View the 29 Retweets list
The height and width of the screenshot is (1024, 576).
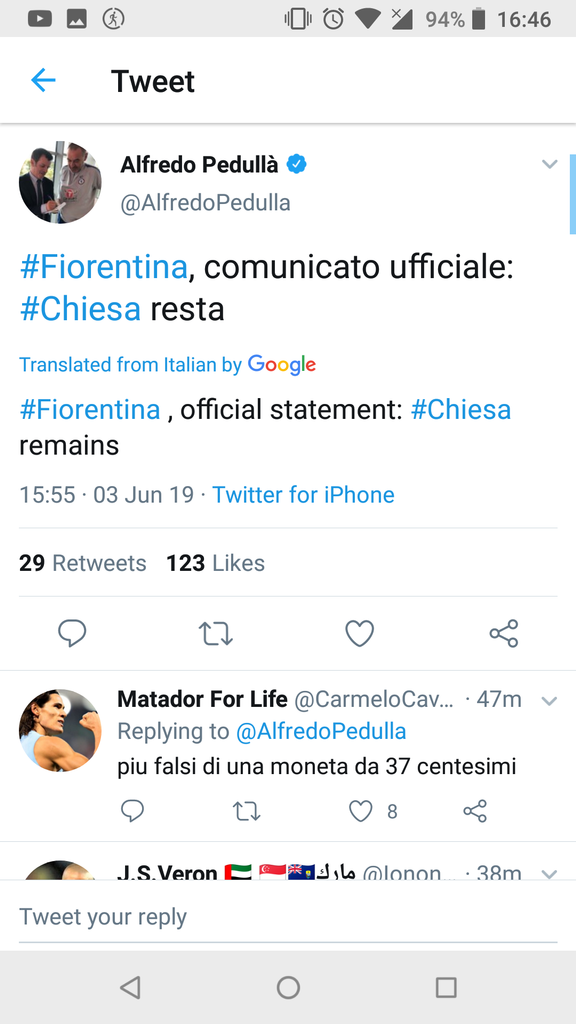(x=82, y=563)
